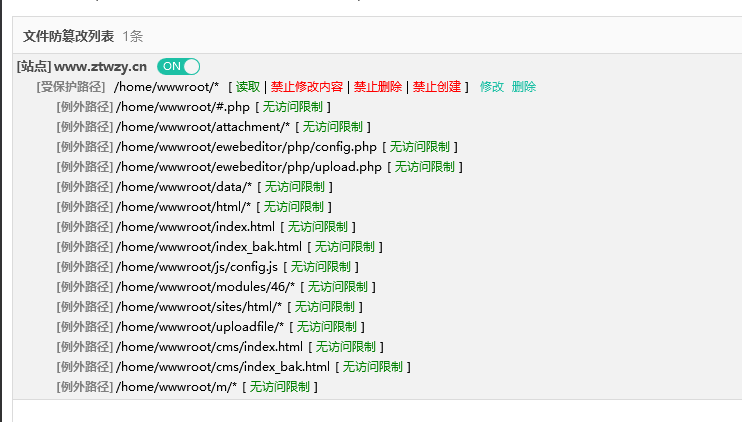Image resolution: width=742 pixels, height=422 pixels.
Task: Click the 读取 permission label
Action: click(248, 87)
